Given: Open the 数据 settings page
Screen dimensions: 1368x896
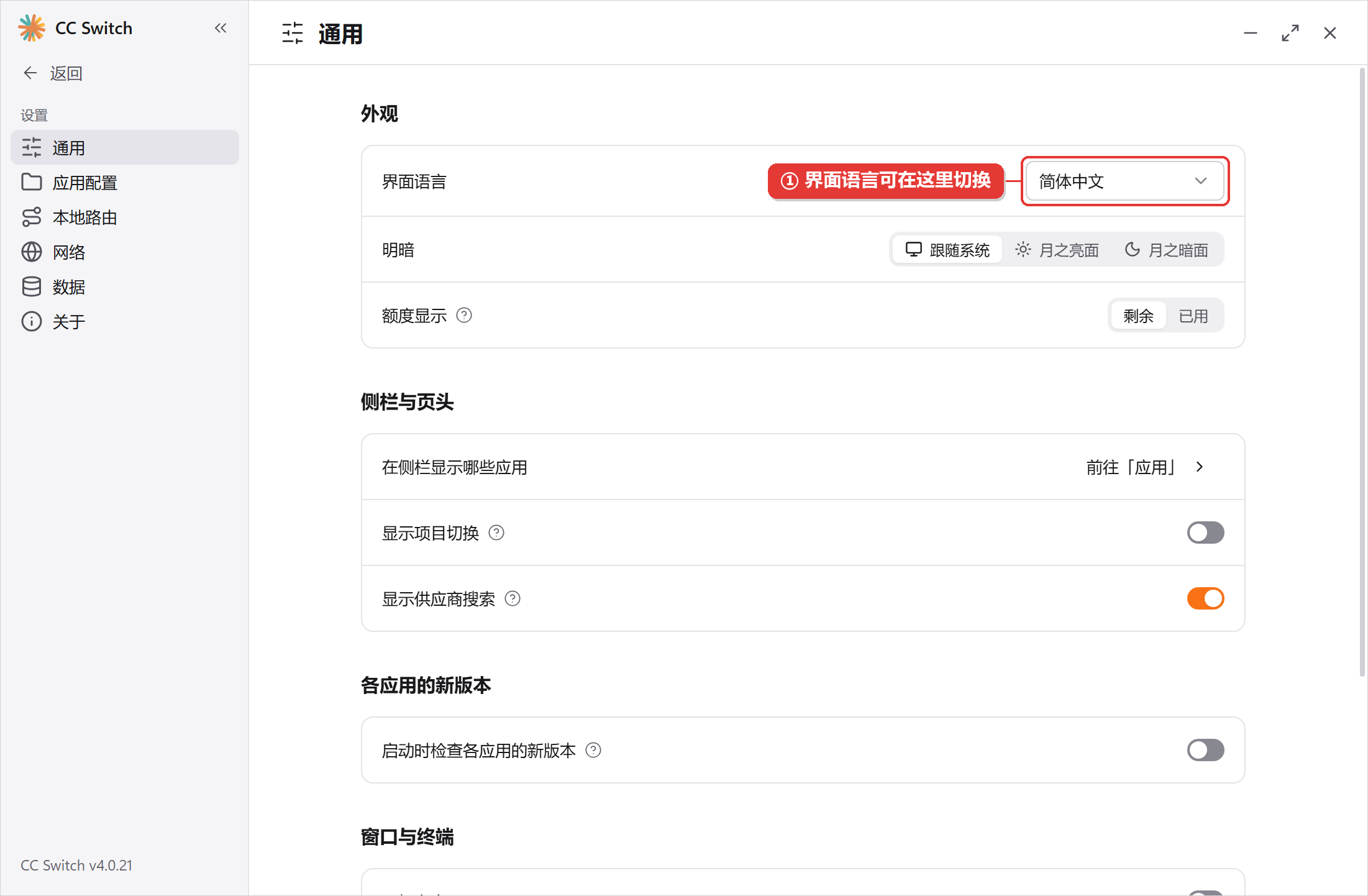Looking at the screenshot, I should (x=125, y=286).
